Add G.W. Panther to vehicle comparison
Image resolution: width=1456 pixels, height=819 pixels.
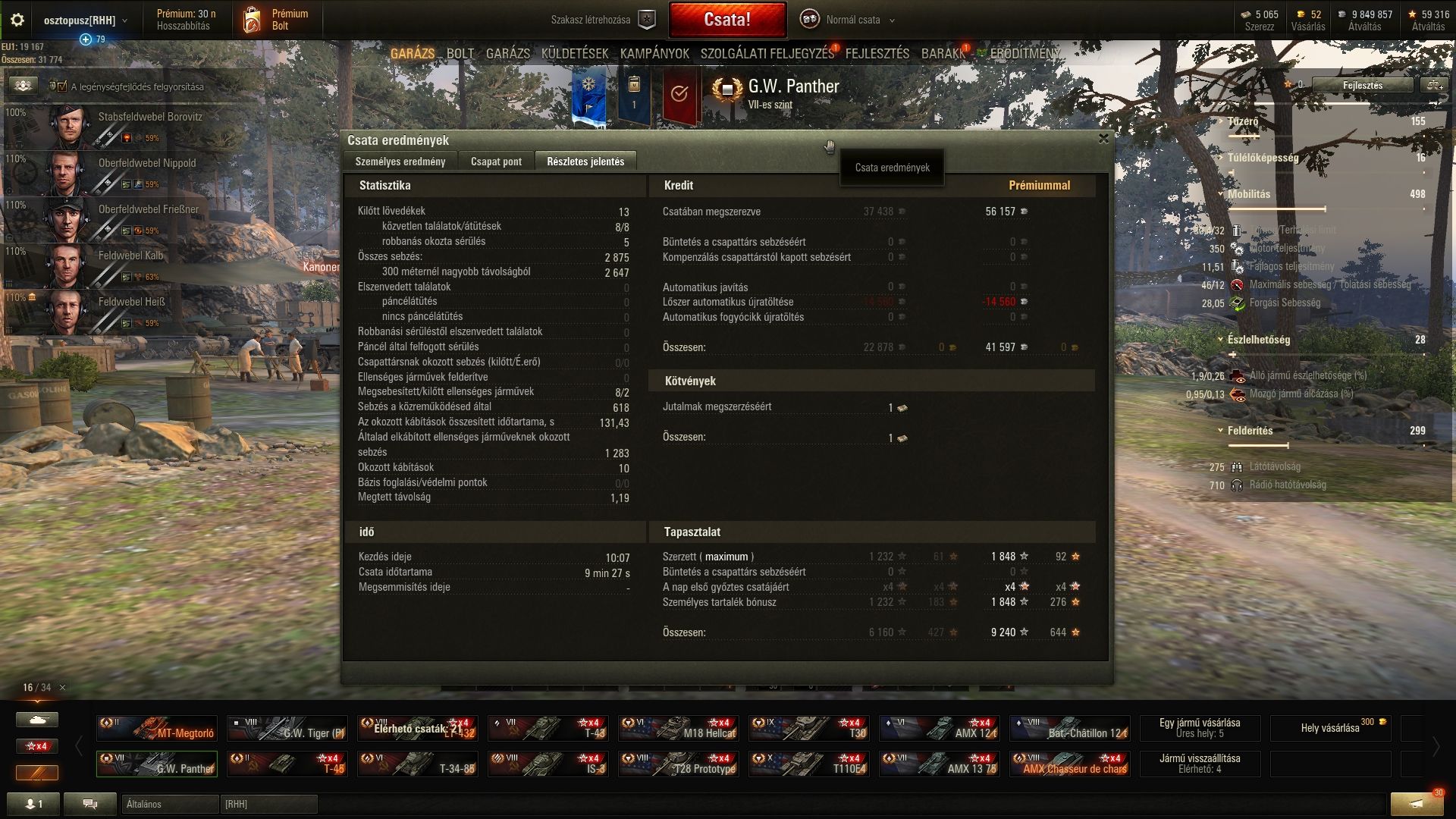(1434, 85)
